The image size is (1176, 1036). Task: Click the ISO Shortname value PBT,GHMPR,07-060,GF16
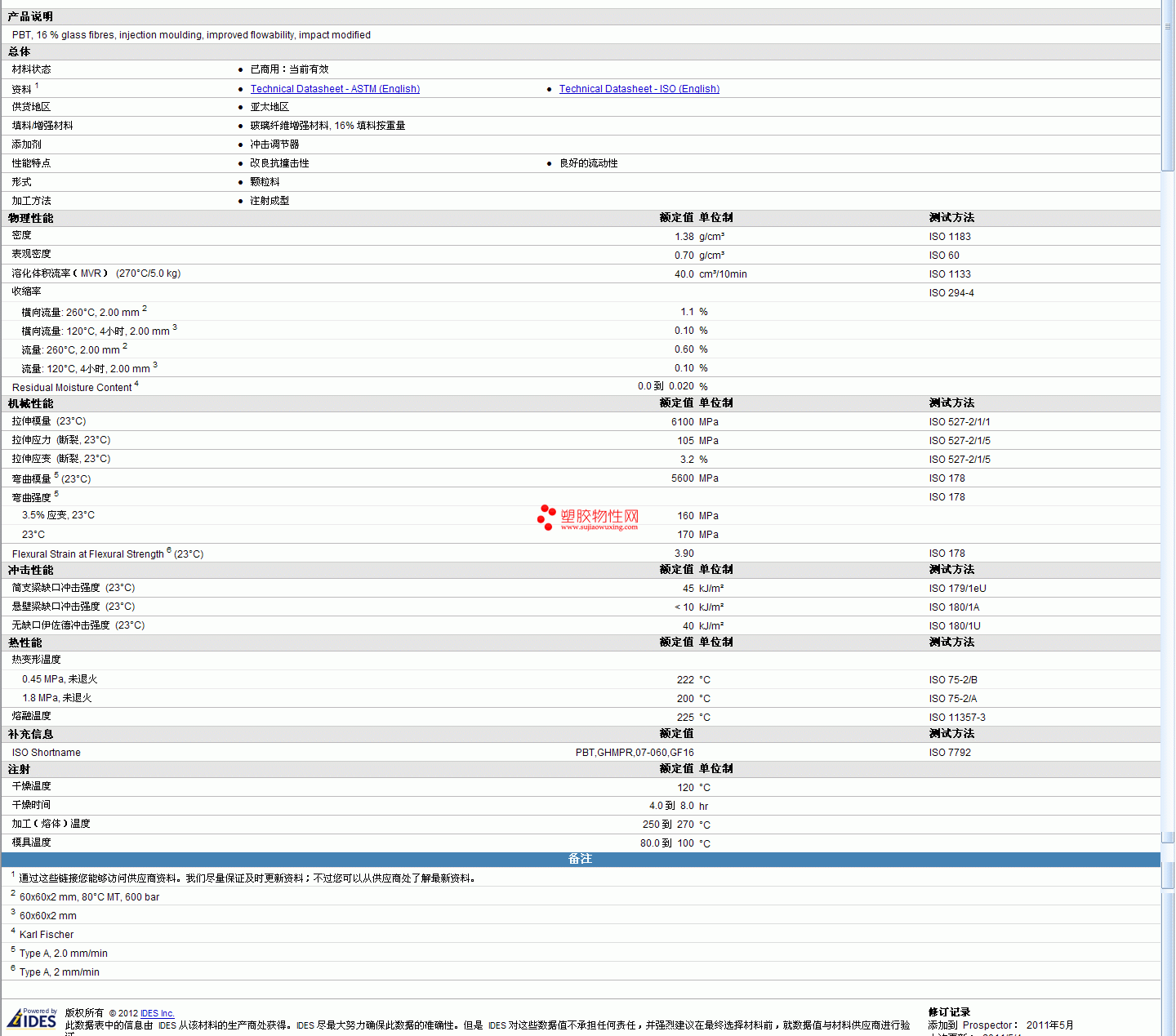pos(635,753)
